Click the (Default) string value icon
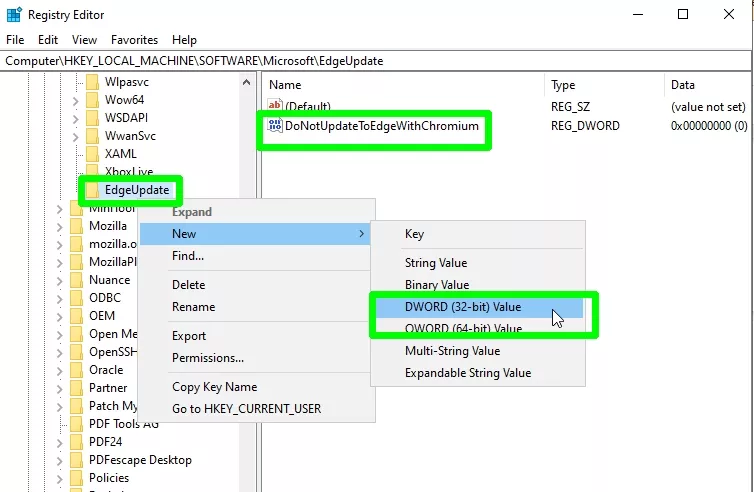Screen dimensions: 754x492 point(275,104)
